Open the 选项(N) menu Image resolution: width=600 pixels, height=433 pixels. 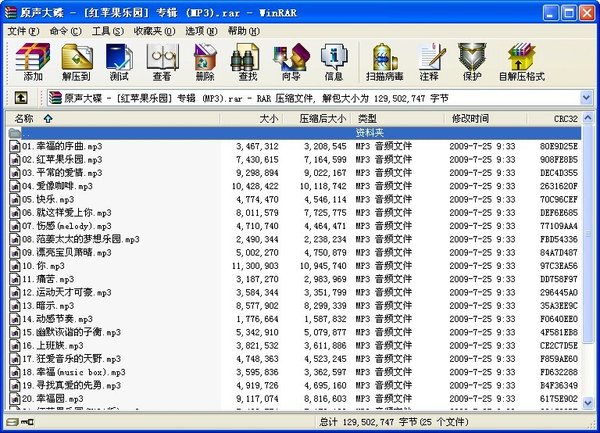tap(201, 31)
